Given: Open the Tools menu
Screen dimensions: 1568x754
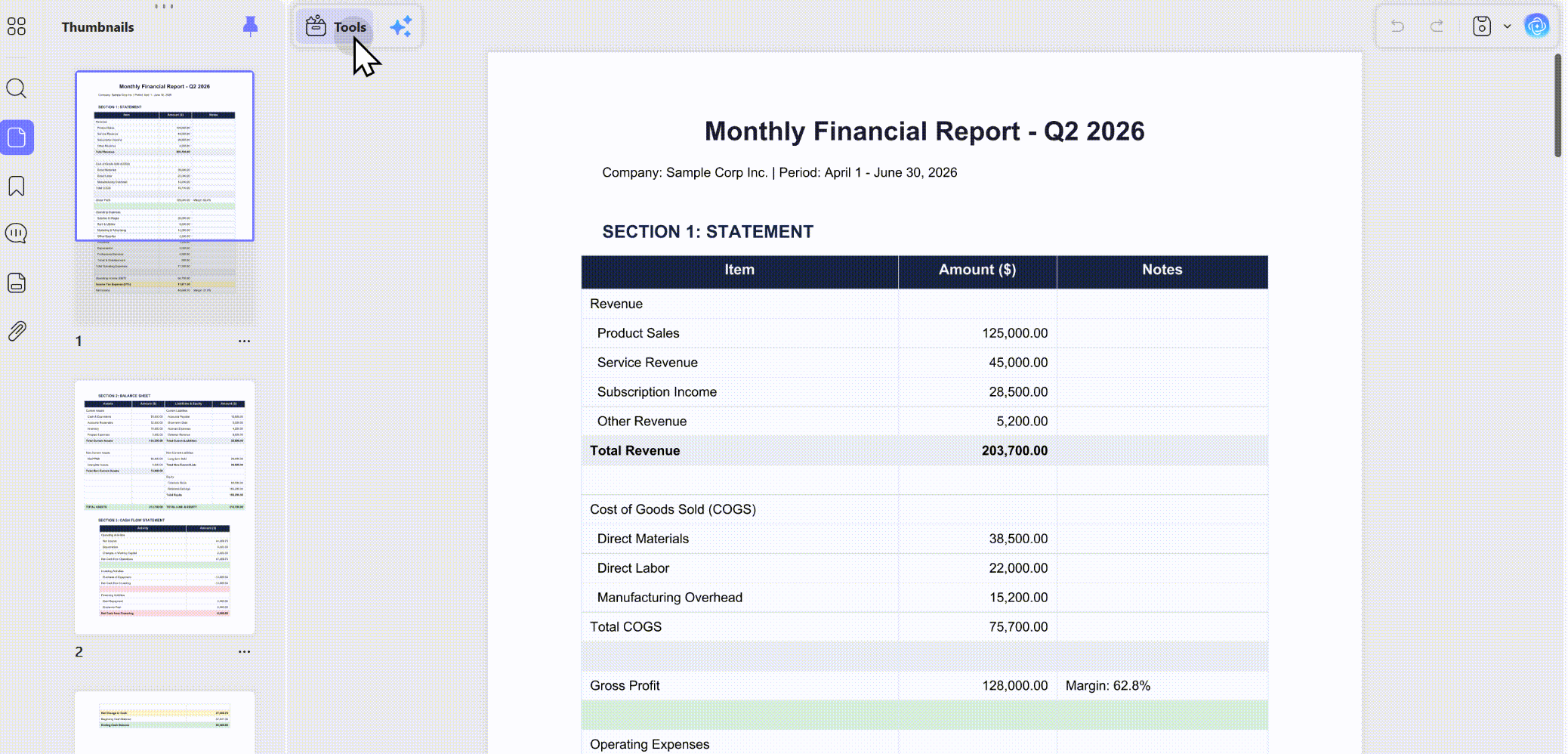Looking at the screenshot, I should point(336,26).
